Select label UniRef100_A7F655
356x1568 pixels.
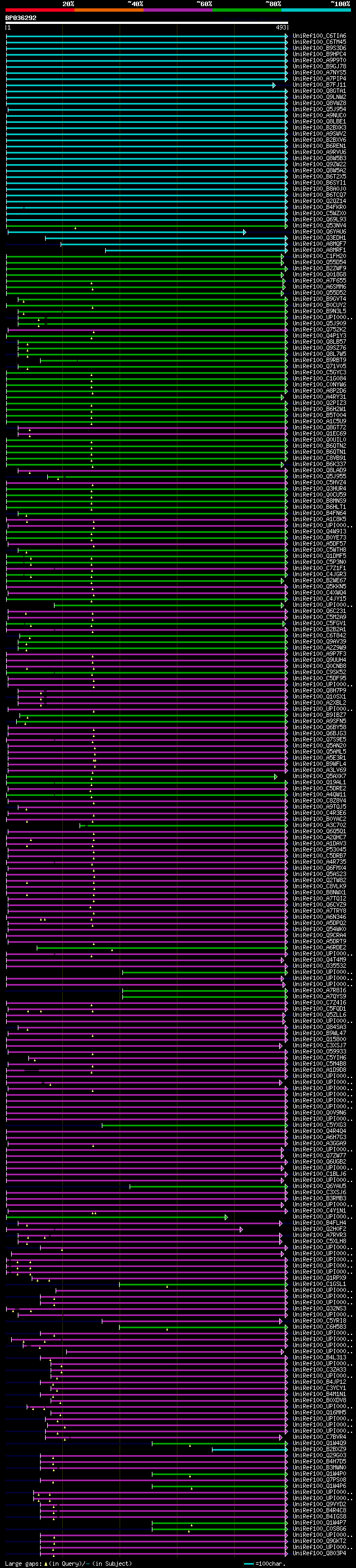coord(319,280)
